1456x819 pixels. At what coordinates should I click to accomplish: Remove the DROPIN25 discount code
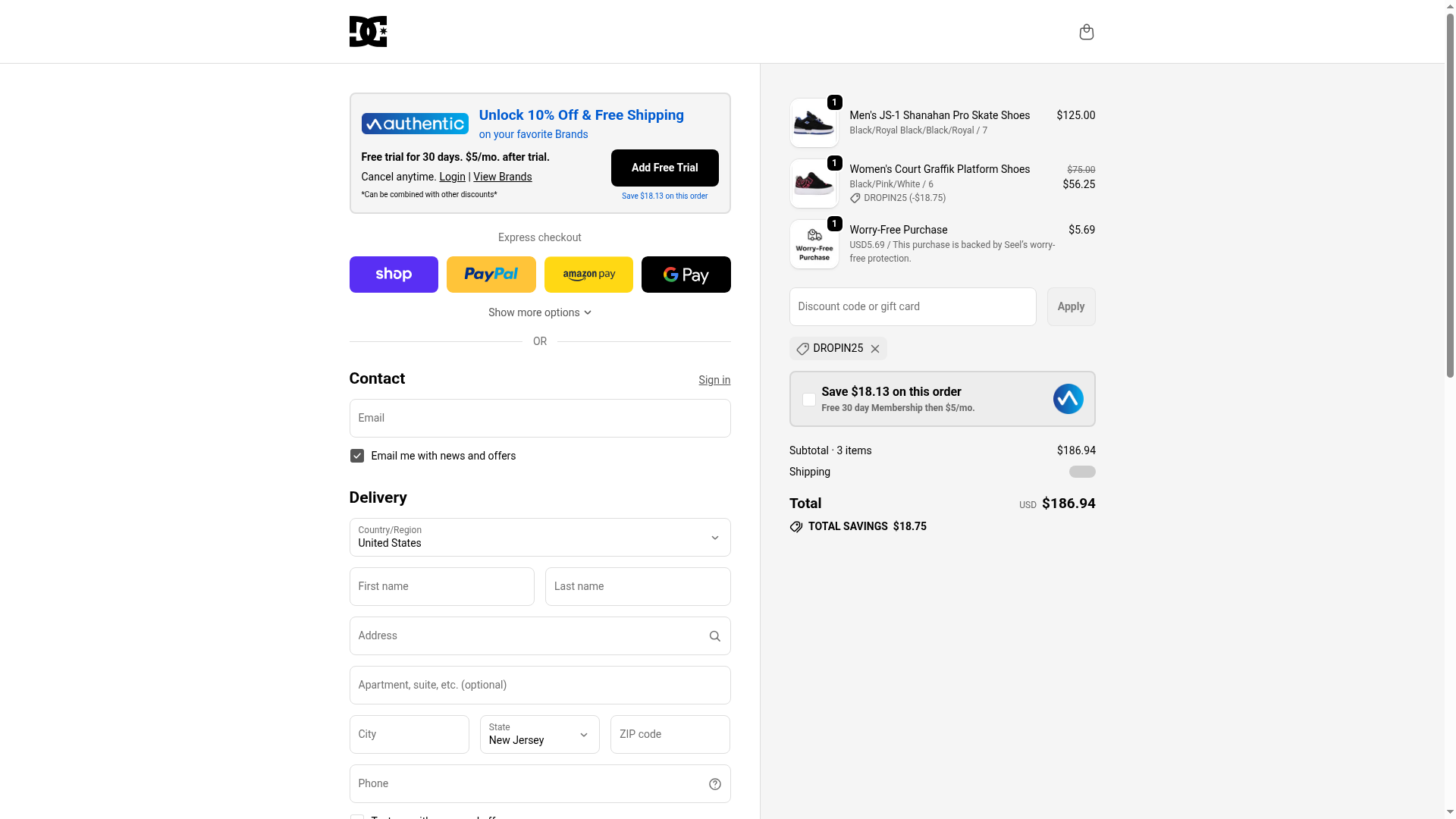pos(875,349)
